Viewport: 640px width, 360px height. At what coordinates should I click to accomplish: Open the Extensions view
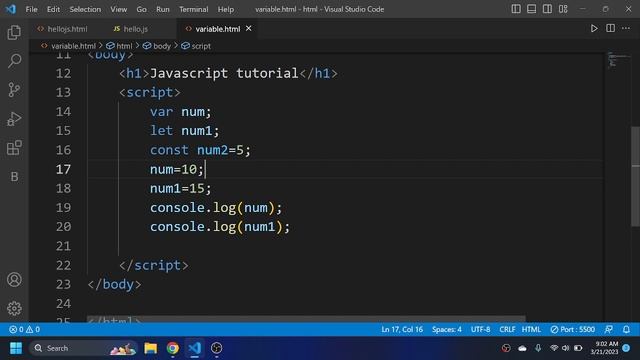click(x=14, y=148)
